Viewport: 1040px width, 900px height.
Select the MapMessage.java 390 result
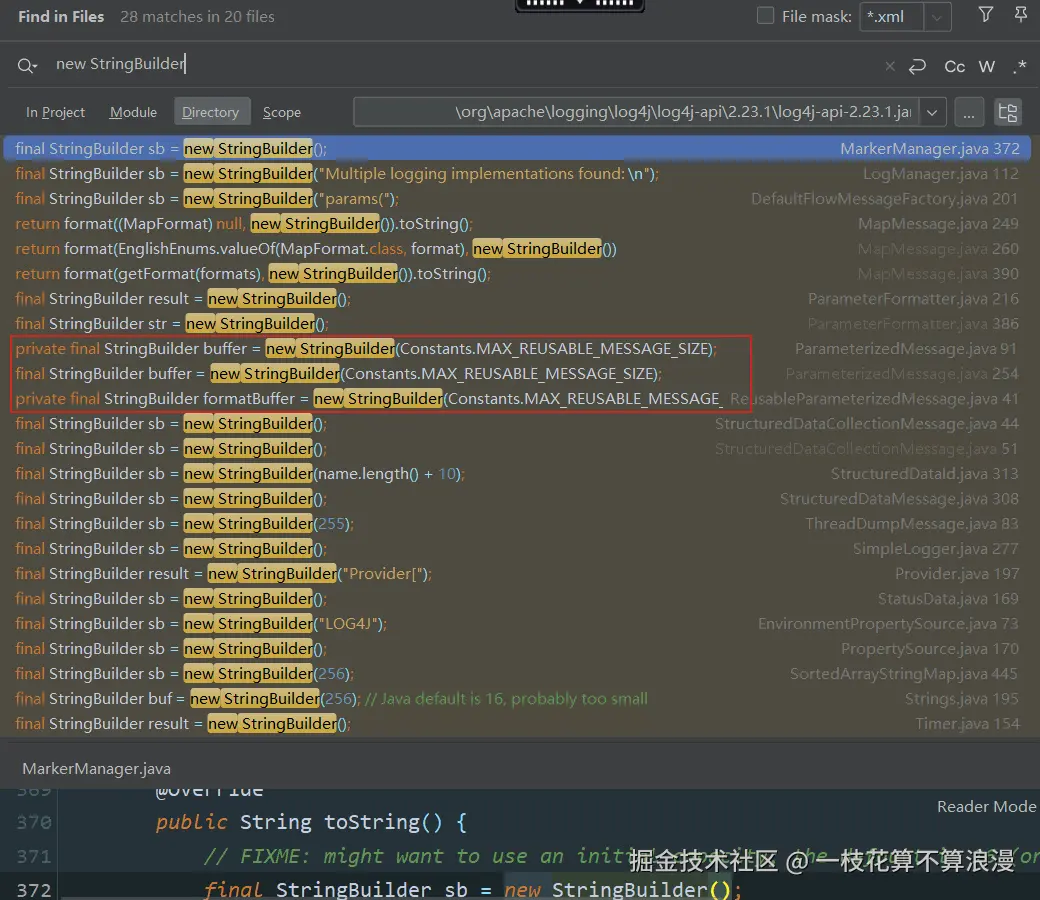click(x=517, y=274)
